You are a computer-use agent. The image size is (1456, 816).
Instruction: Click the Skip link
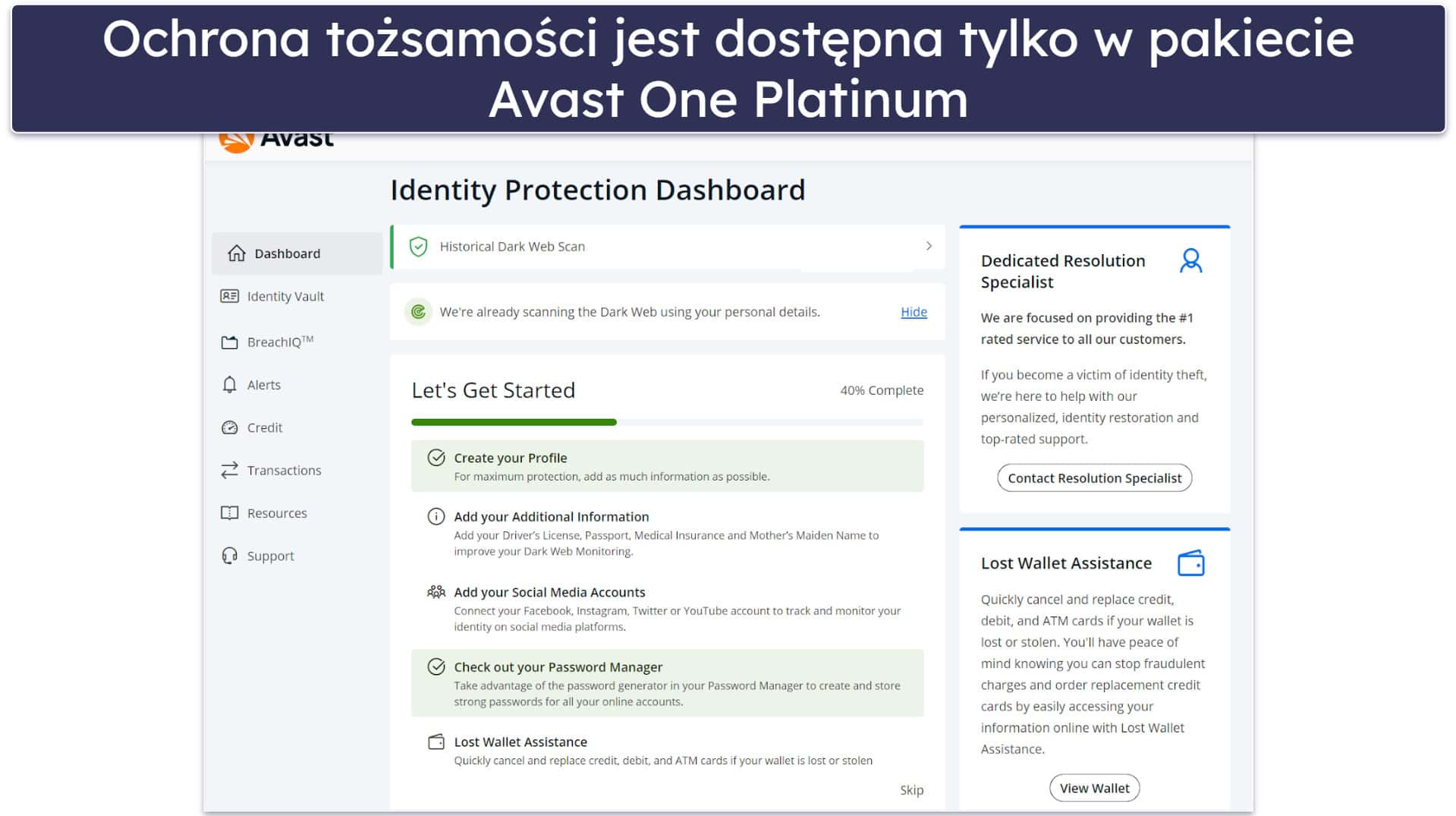(911, 790)
